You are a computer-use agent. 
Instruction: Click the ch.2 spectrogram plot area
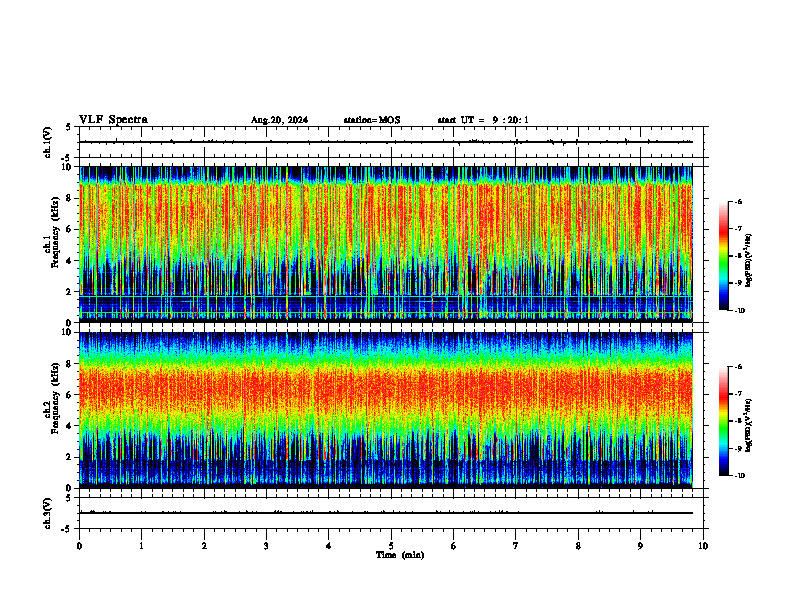(x=386, y=410)
